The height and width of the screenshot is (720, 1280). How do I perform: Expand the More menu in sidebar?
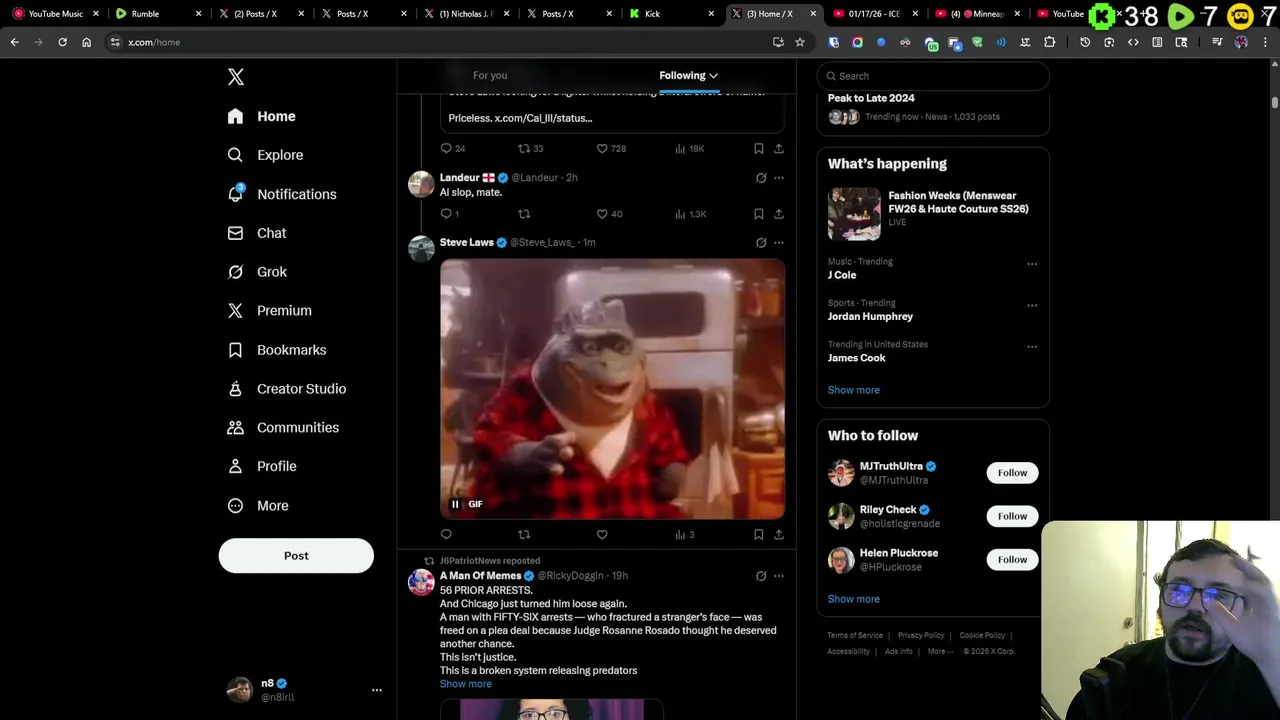(258, 506)
